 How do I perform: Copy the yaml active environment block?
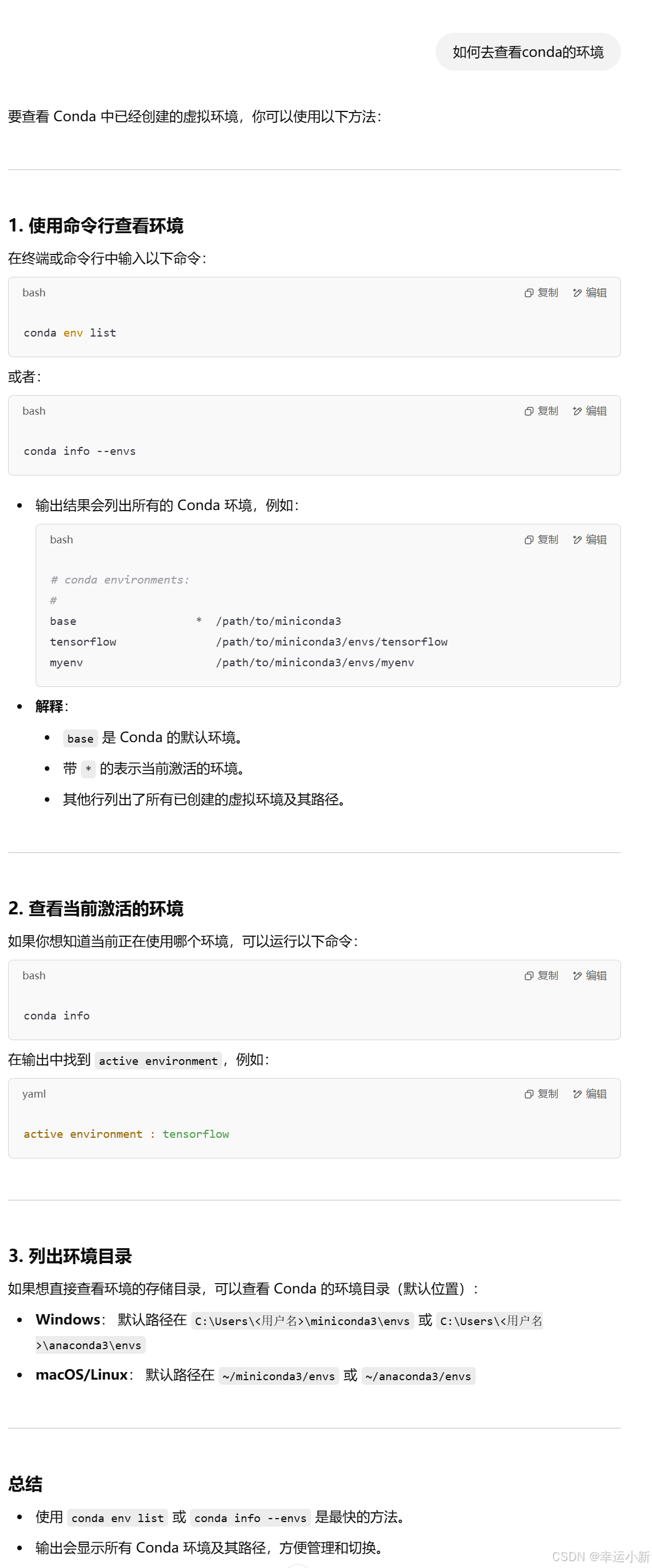[541, 1093]
